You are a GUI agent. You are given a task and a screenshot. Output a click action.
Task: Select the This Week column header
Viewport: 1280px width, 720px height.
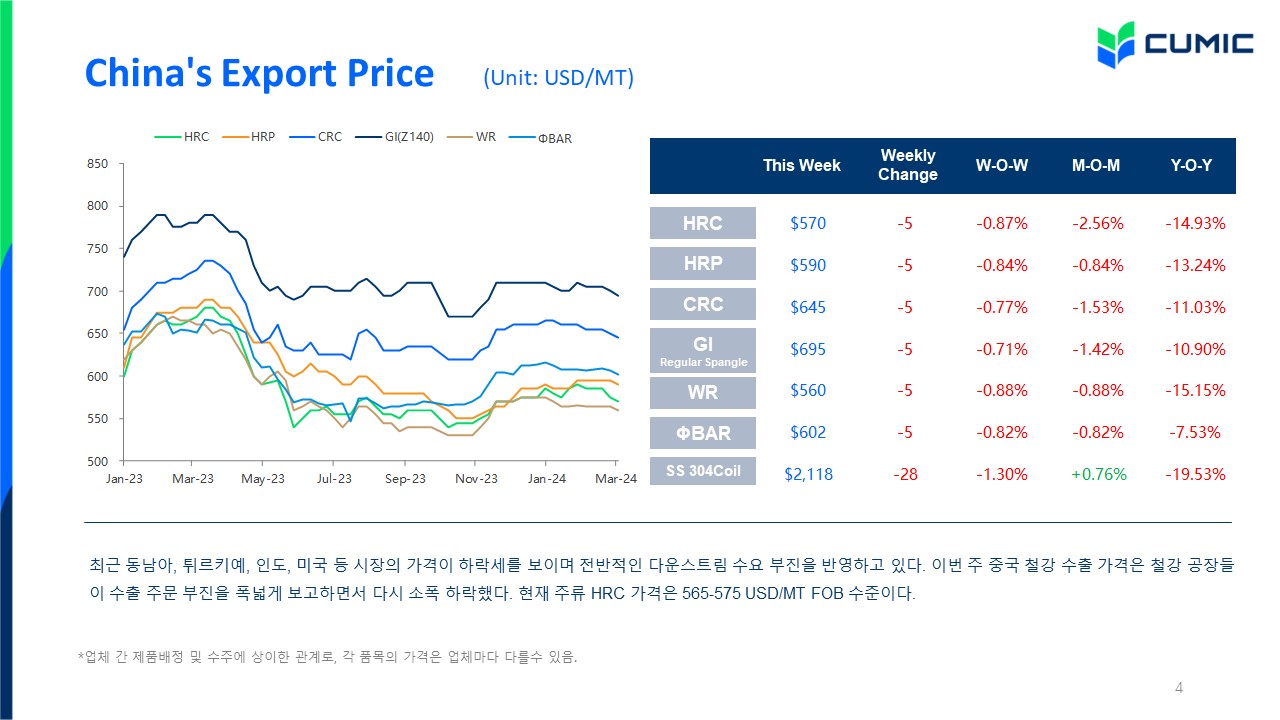pos(802,166)
